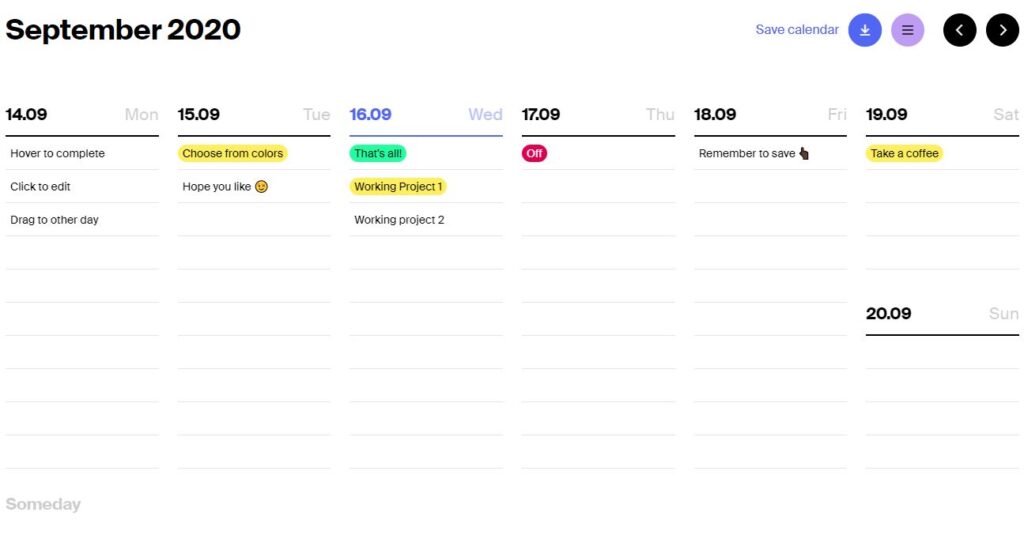Viewport: 1024px width, 535px height.
Task: Click the 'Working project 2' task
Action: pos(399,220)
